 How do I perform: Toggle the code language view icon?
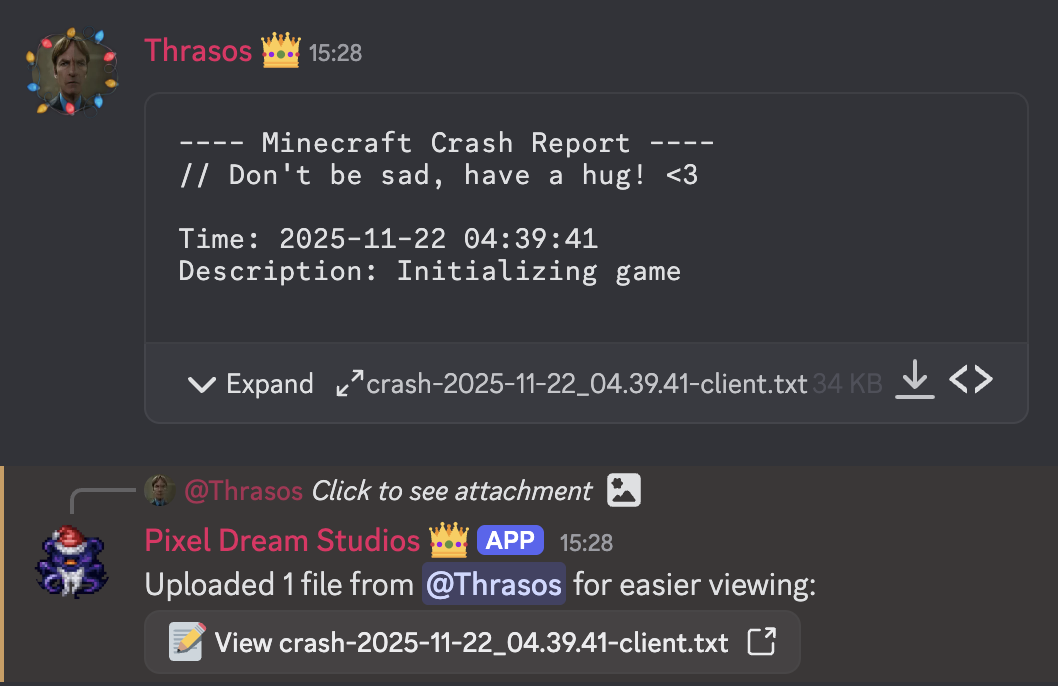point(970,380)
